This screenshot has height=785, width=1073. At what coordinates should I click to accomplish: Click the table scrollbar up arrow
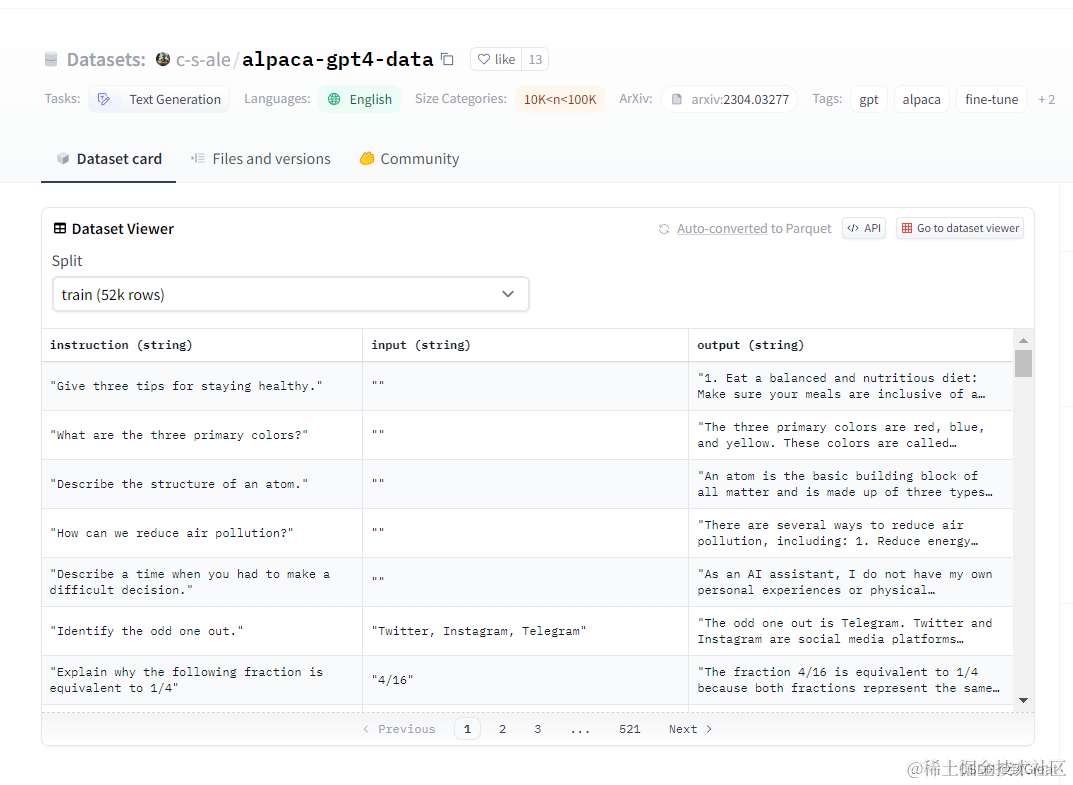point(1023,340)
